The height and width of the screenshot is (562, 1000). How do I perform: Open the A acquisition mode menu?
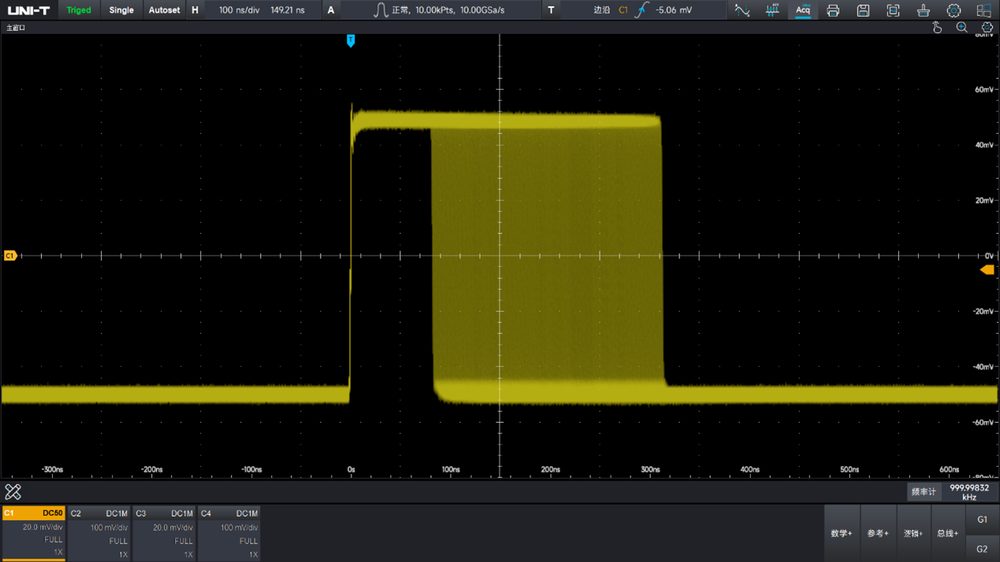(x=330, y=10)
